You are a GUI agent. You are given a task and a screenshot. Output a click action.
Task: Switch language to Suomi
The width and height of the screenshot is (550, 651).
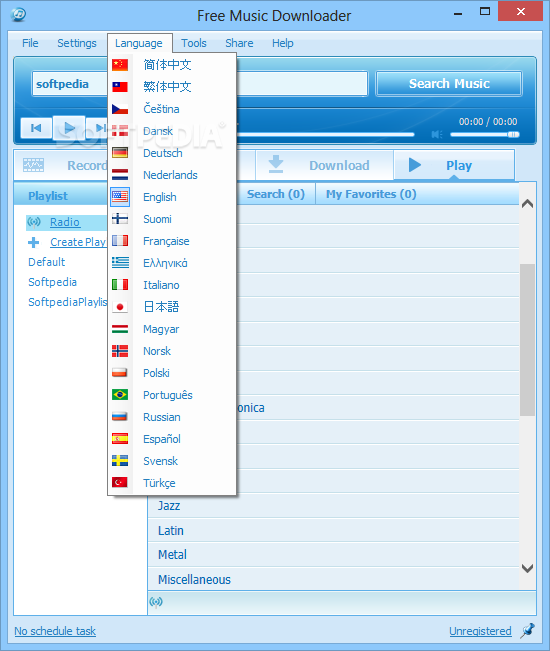[172, 219]
